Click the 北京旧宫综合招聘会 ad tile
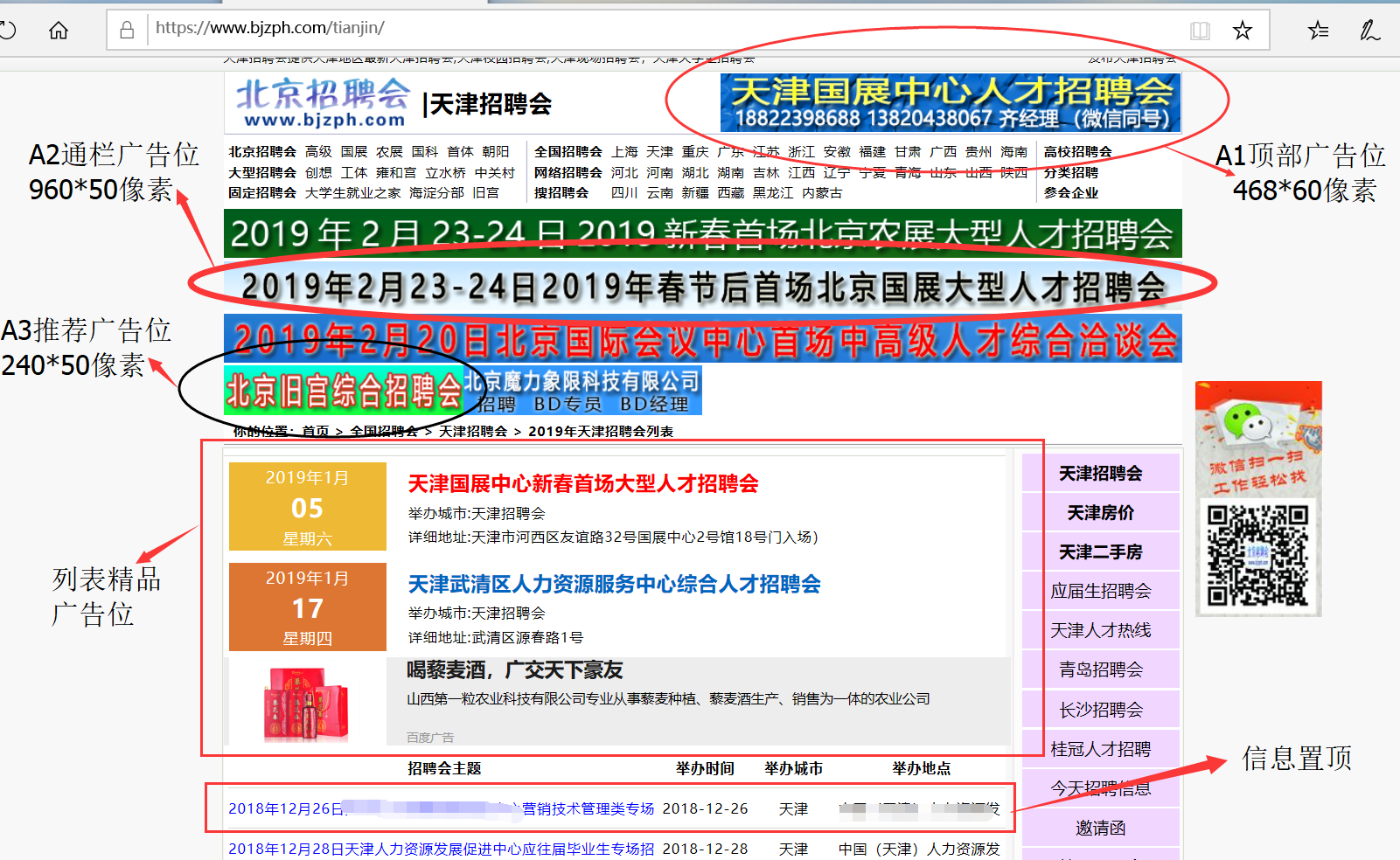The image size is (1400, 860). tap(343, 390)
